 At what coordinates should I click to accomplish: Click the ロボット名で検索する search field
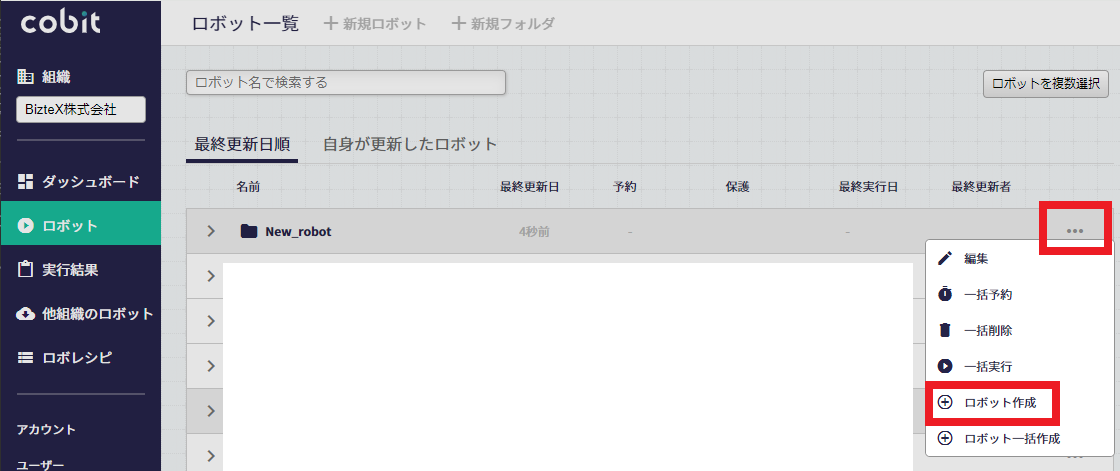(x=346, y=82)
